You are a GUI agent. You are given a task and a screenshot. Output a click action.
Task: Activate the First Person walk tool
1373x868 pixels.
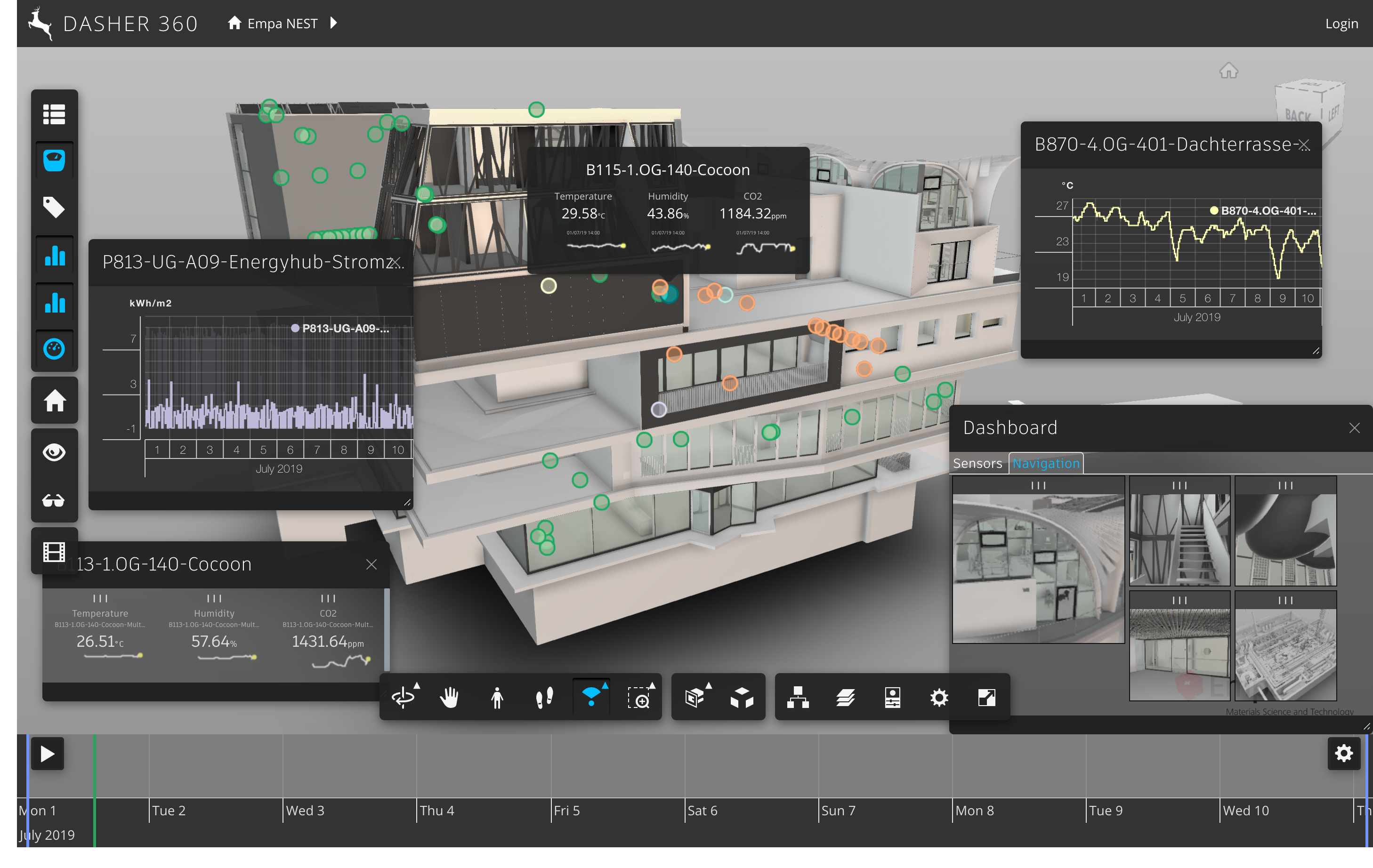[x=497, y=697]
